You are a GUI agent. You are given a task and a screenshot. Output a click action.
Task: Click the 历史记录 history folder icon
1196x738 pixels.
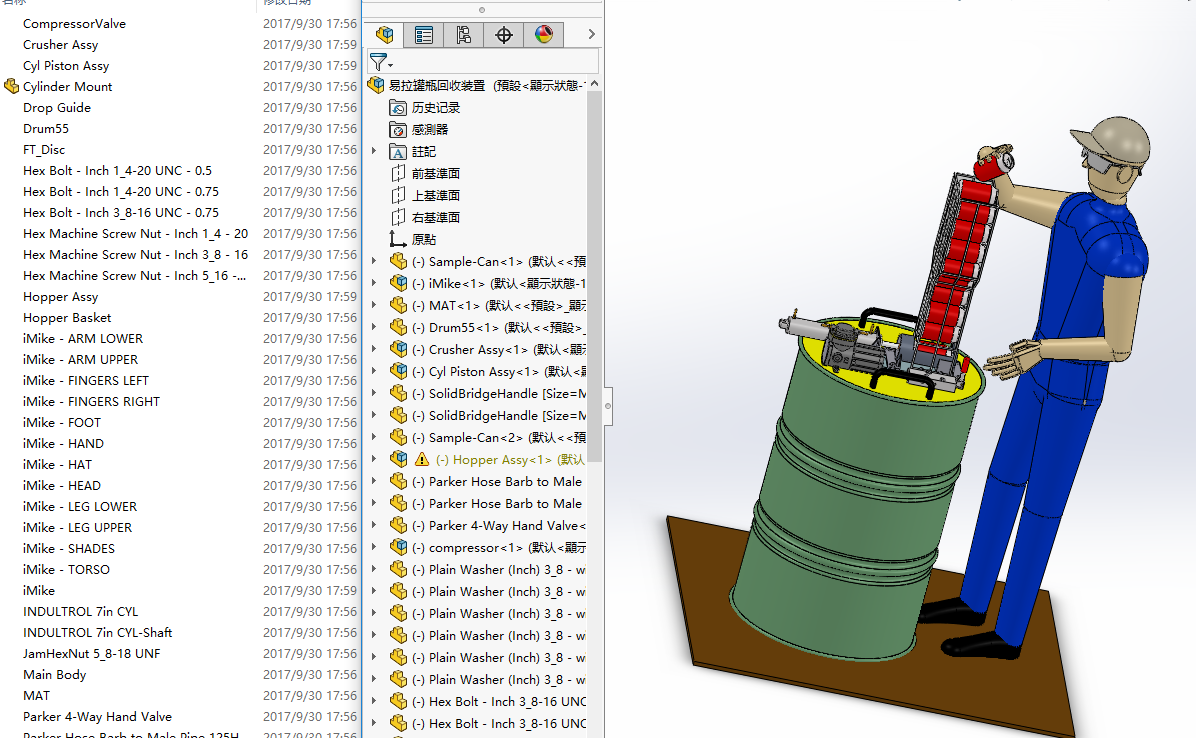pos(398,108)
